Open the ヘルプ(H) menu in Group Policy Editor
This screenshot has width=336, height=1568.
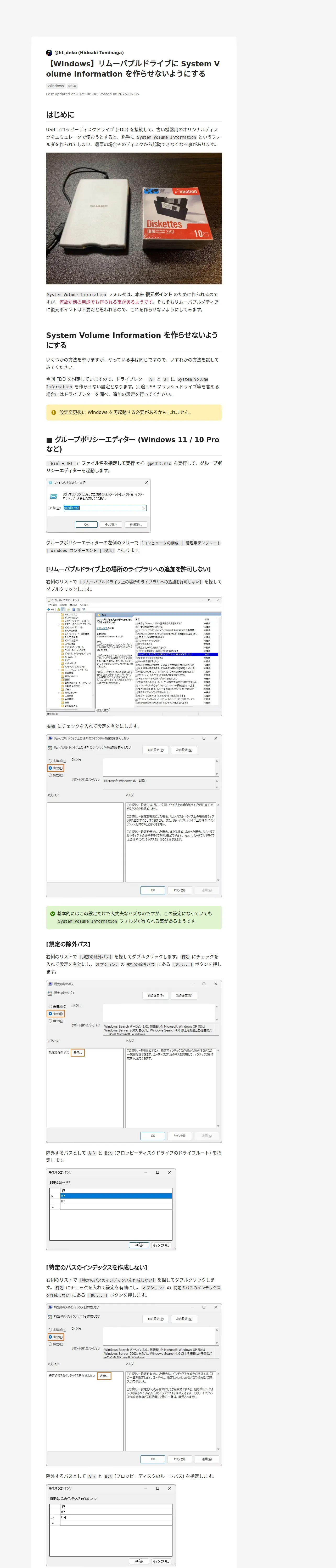click(84, 605)
